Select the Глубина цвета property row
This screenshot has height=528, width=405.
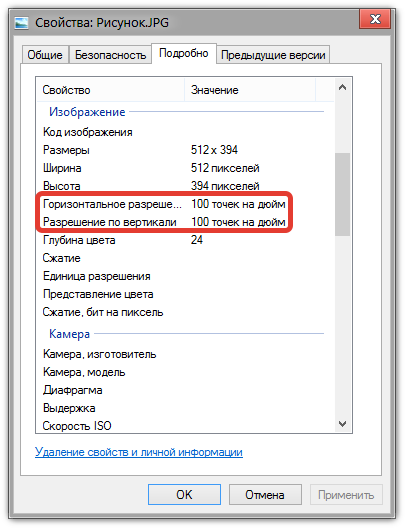(185, 240)
